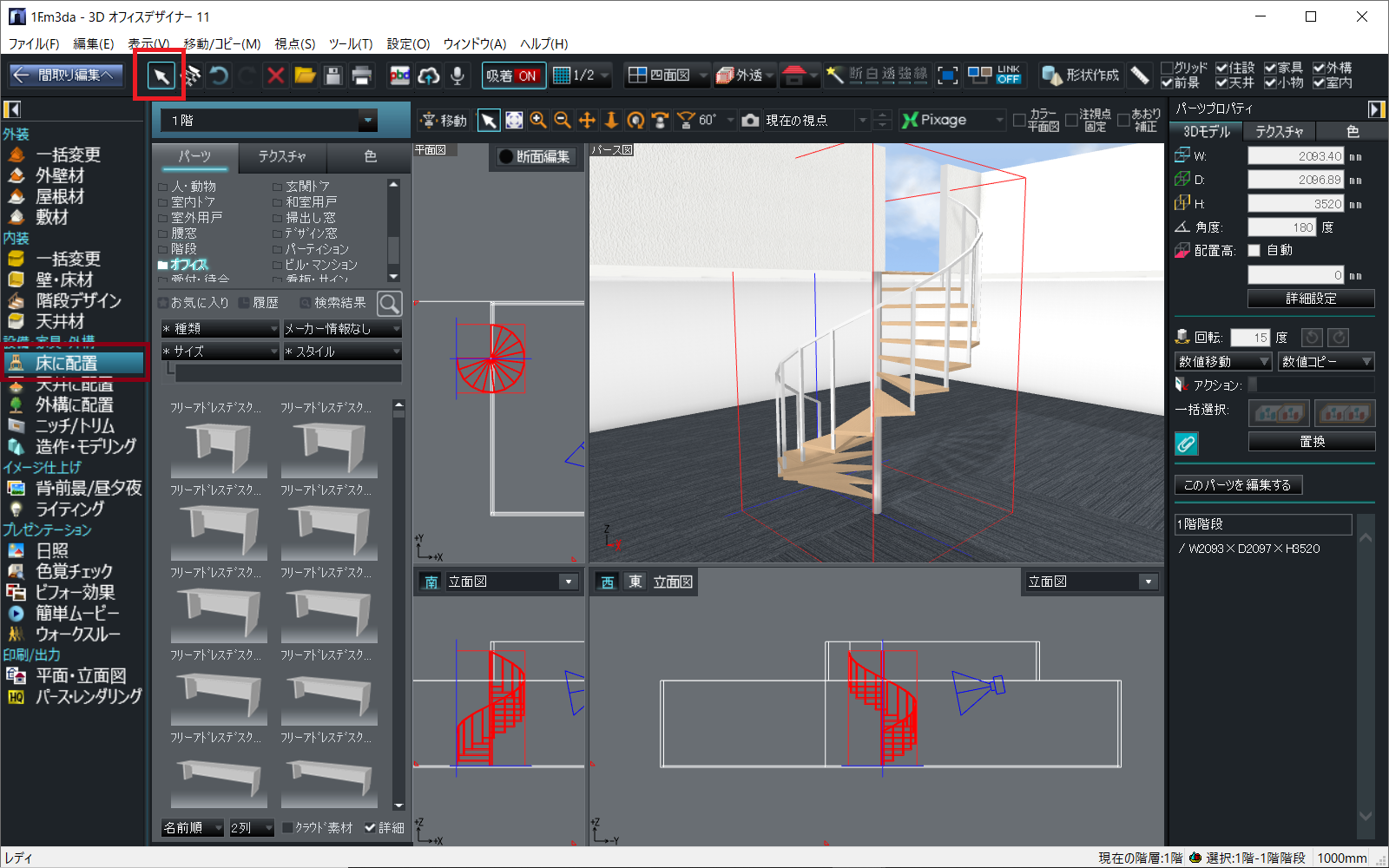
Task: Click the printer icon in toolbar
Action: pyautogui.click(x=362, y=76)
